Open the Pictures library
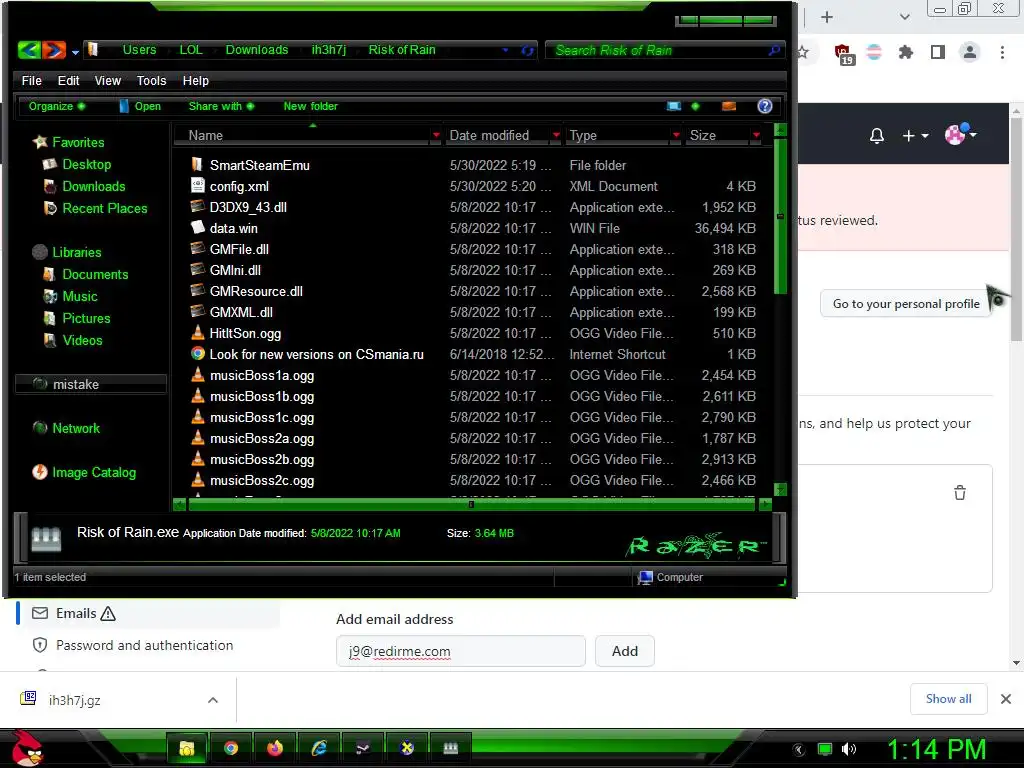Screen dimensions: 1024x768 (x=76, y=319)
